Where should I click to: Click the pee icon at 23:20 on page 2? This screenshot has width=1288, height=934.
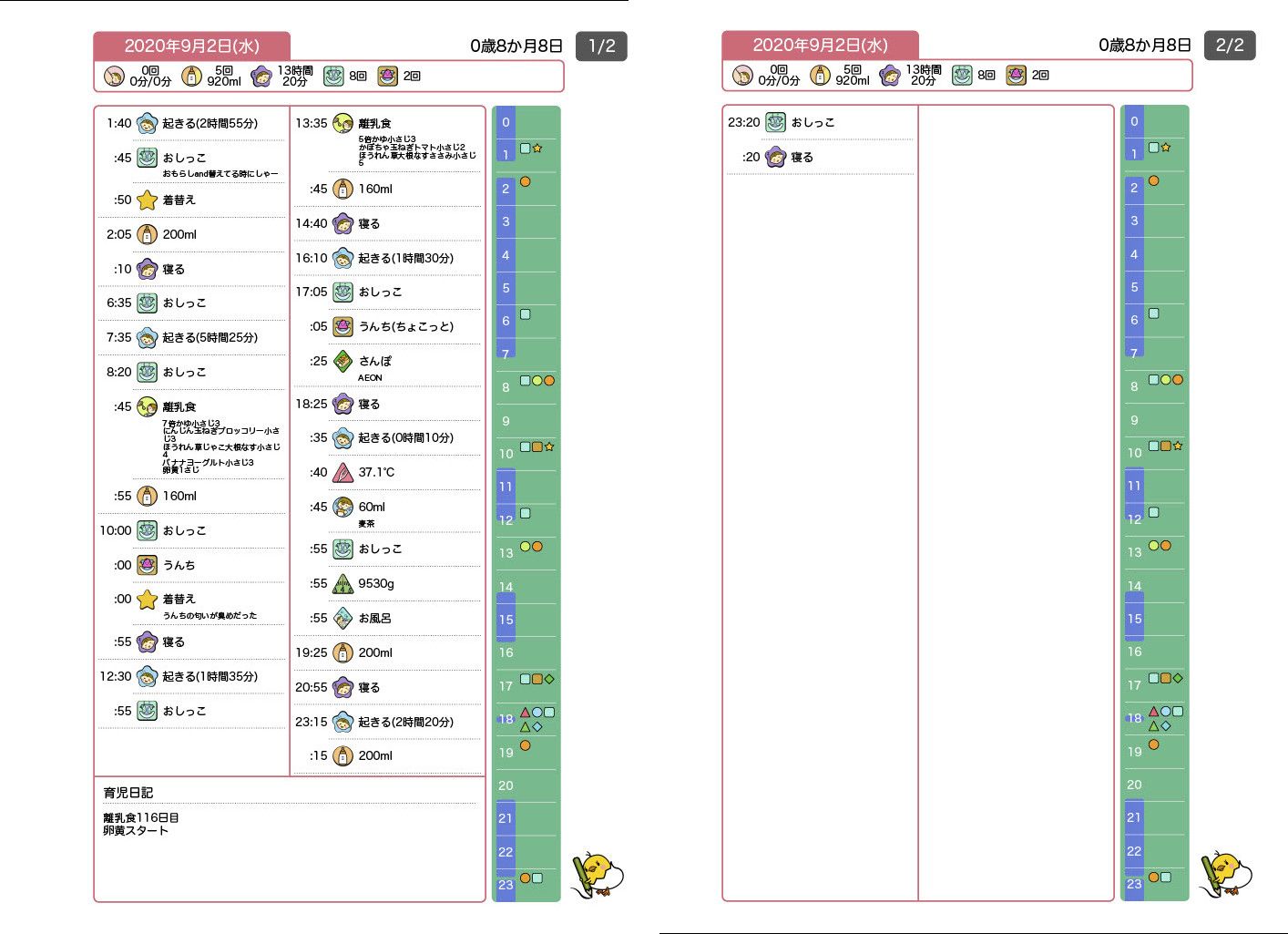click(776, 122)
